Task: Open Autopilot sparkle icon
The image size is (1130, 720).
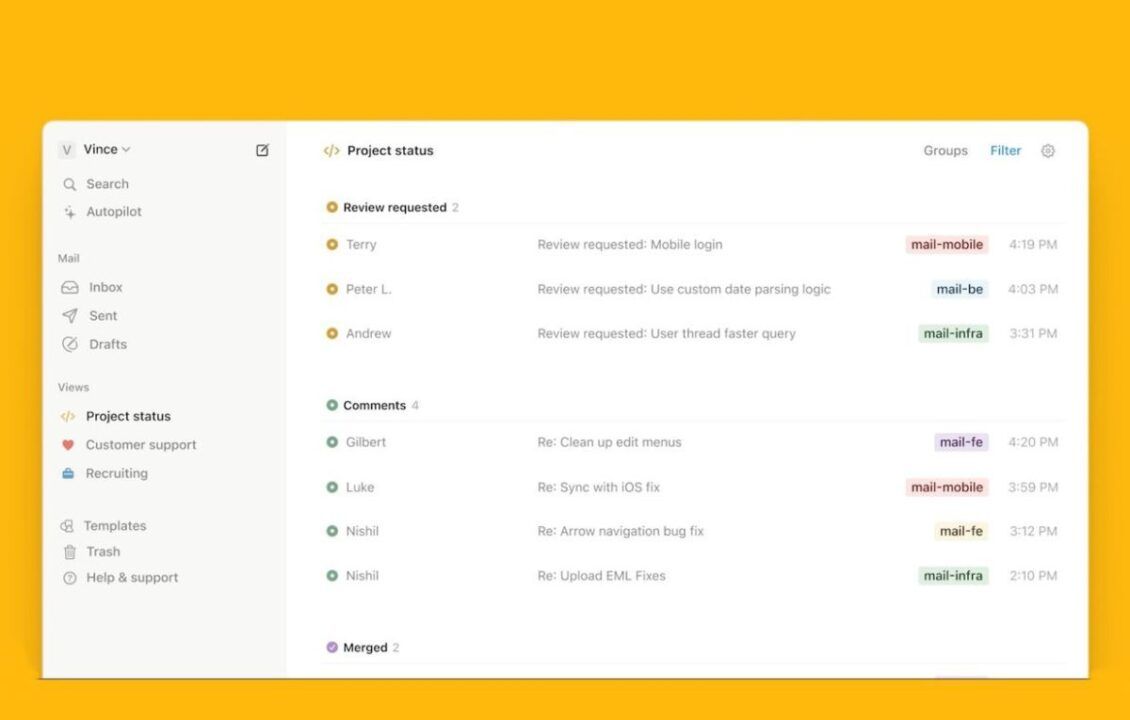Action: pyautogui.click(x=69, y=212)
